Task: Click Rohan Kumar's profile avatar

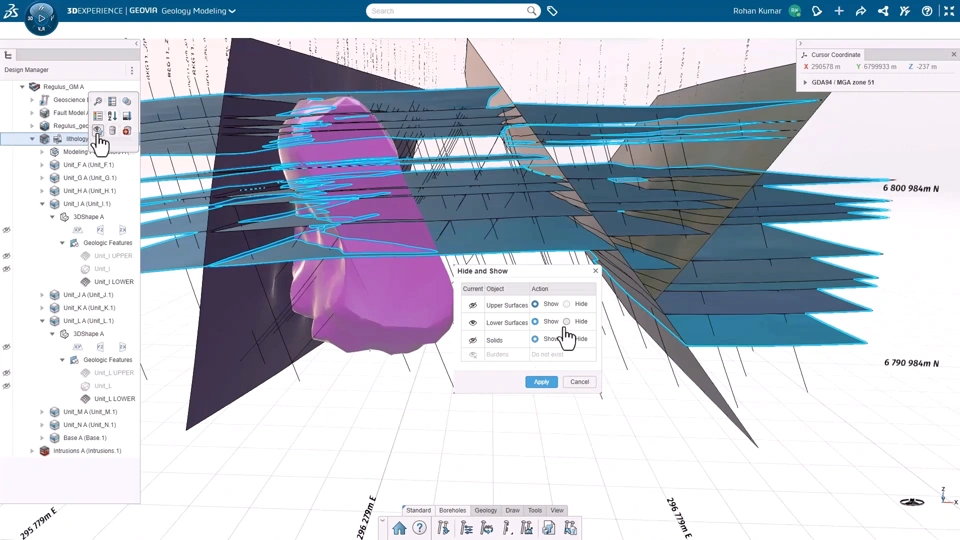Action: 795,11
